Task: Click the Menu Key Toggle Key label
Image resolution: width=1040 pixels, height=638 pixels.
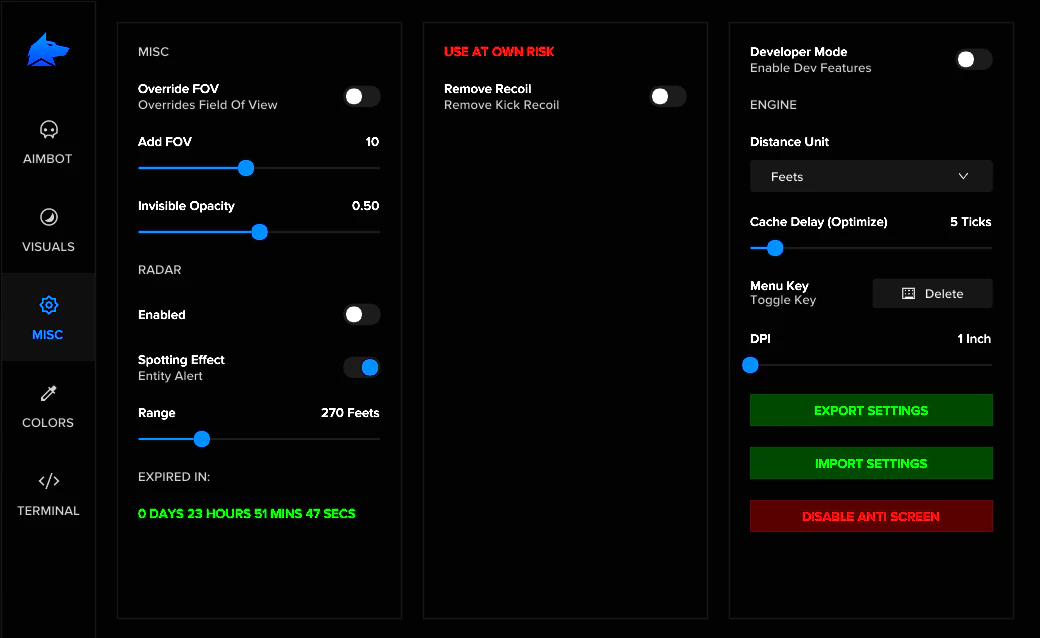Action: [783, 293]
